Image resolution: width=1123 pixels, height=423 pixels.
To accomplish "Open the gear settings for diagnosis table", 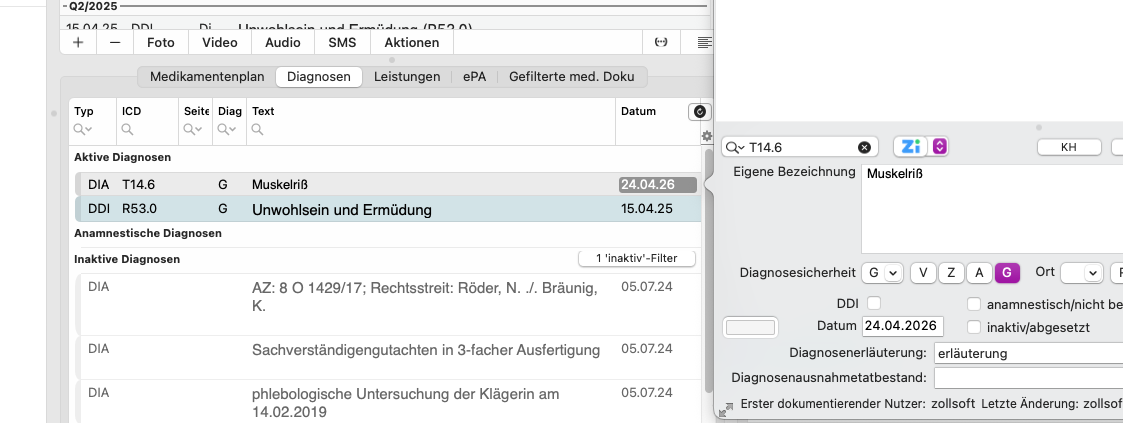I will [x=706, y=136].
